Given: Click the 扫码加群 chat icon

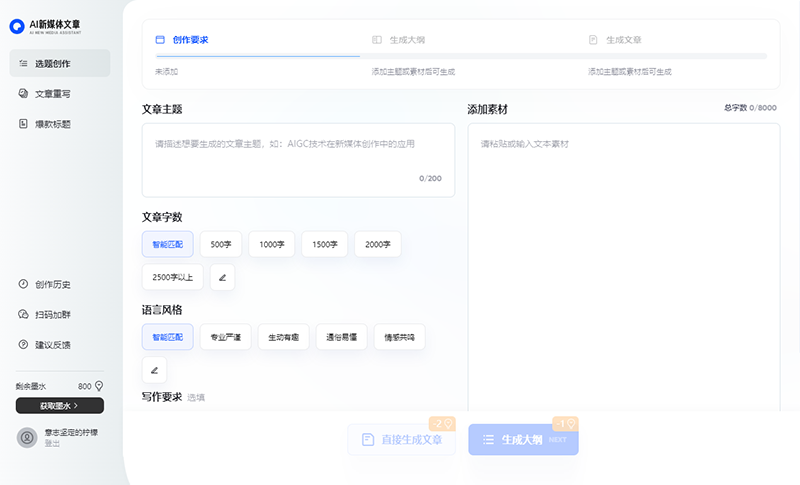Looking at the screenshot, I should tap(23, 314).
